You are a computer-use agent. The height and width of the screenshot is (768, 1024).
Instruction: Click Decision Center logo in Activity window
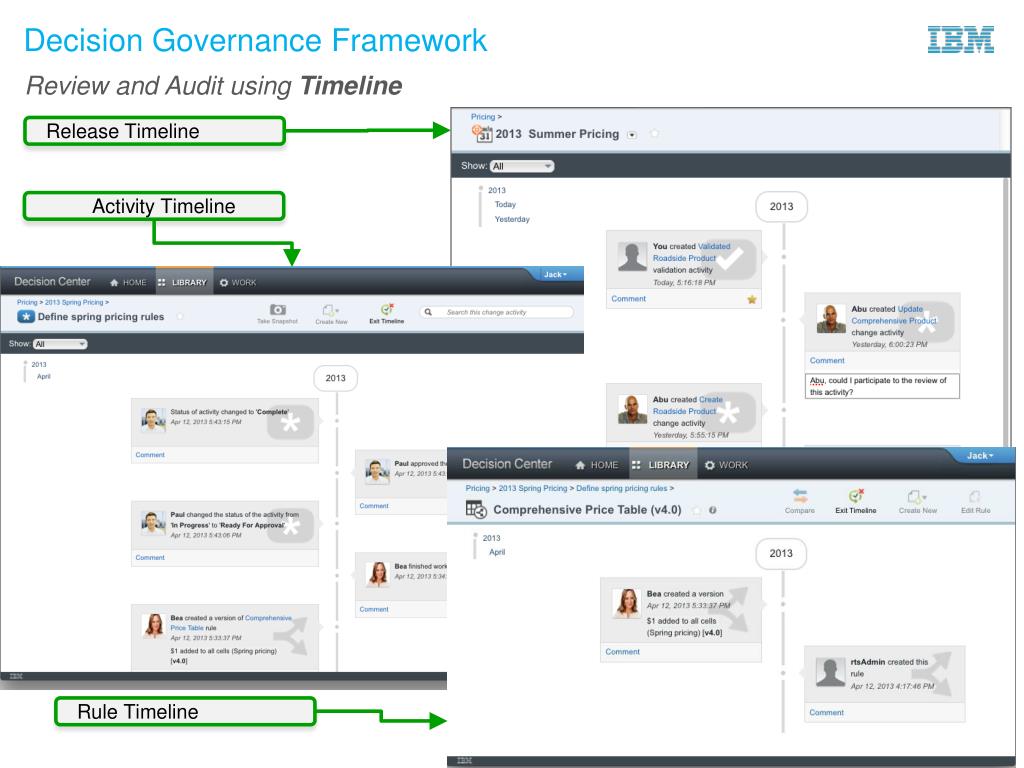point(52,281)
